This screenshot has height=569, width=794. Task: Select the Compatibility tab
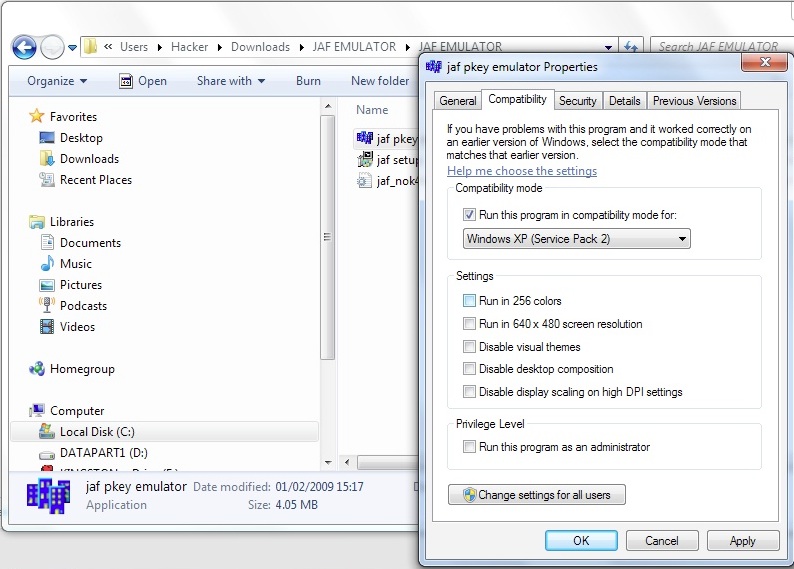[517, 99]
